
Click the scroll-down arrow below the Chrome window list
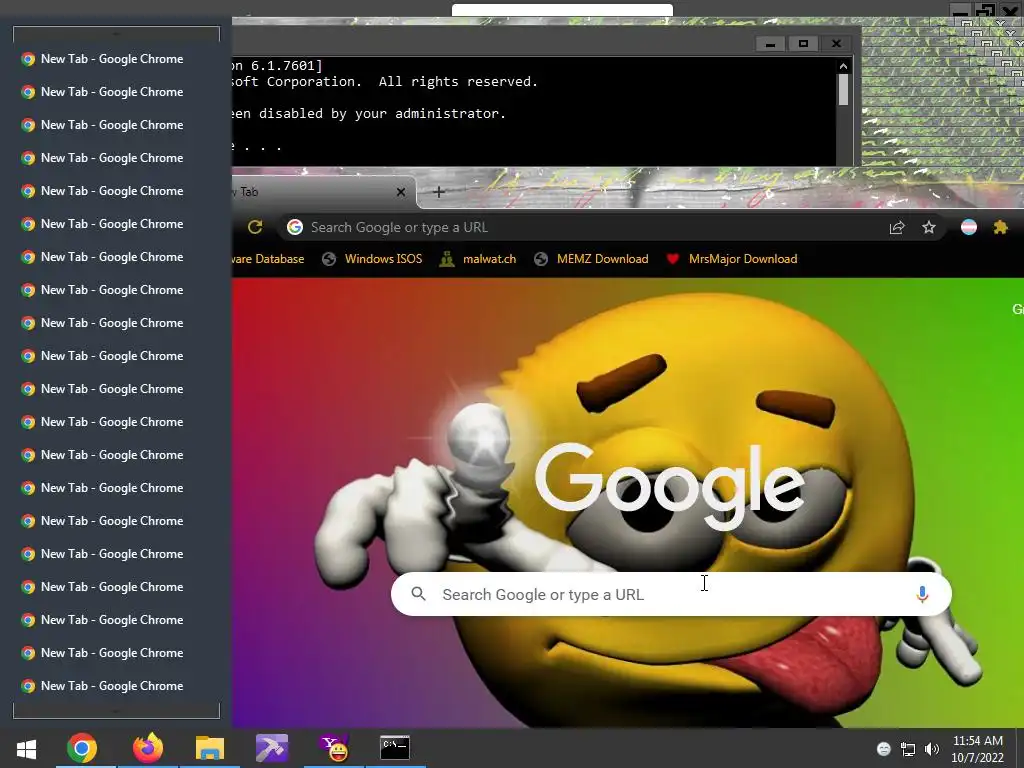tap(116, 711)
